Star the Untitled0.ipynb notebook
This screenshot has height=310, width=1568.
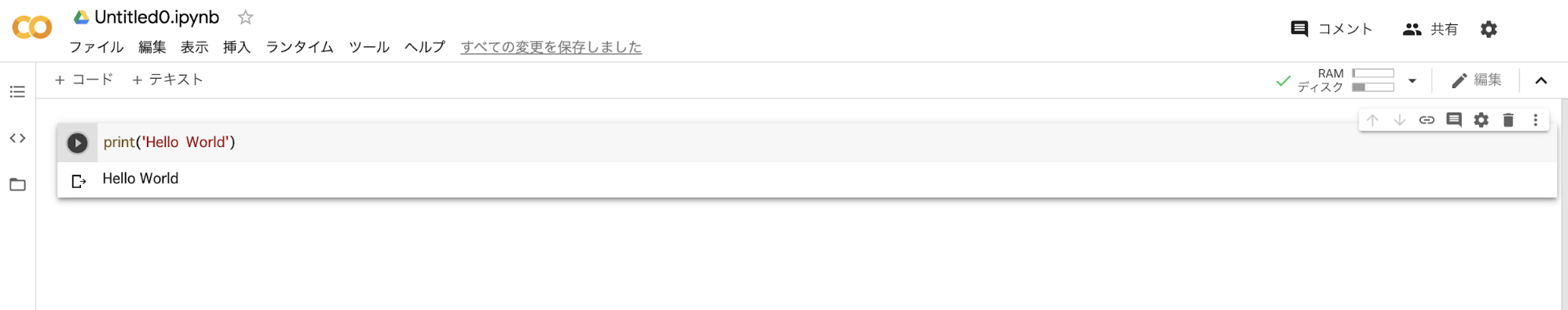(246, 17)
